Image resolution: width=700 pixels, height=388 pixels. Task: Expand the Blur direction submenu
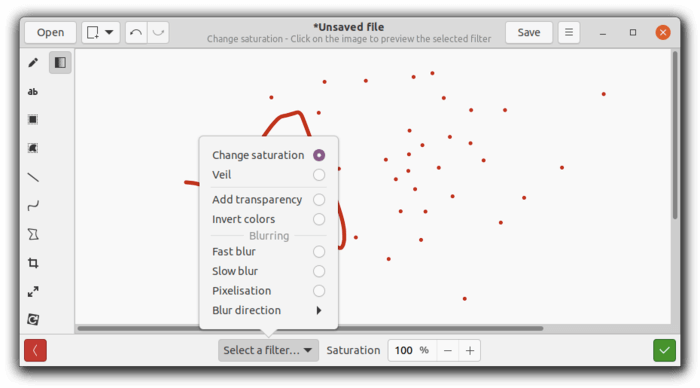pyautogui.click(x=268, y=310)
